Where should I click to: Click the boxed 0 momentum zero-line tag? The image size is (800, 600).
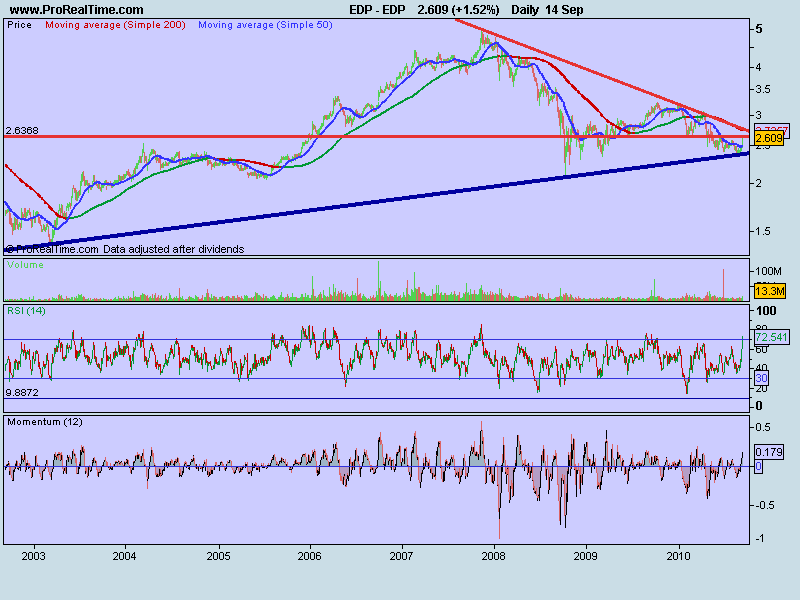[759, 466]
